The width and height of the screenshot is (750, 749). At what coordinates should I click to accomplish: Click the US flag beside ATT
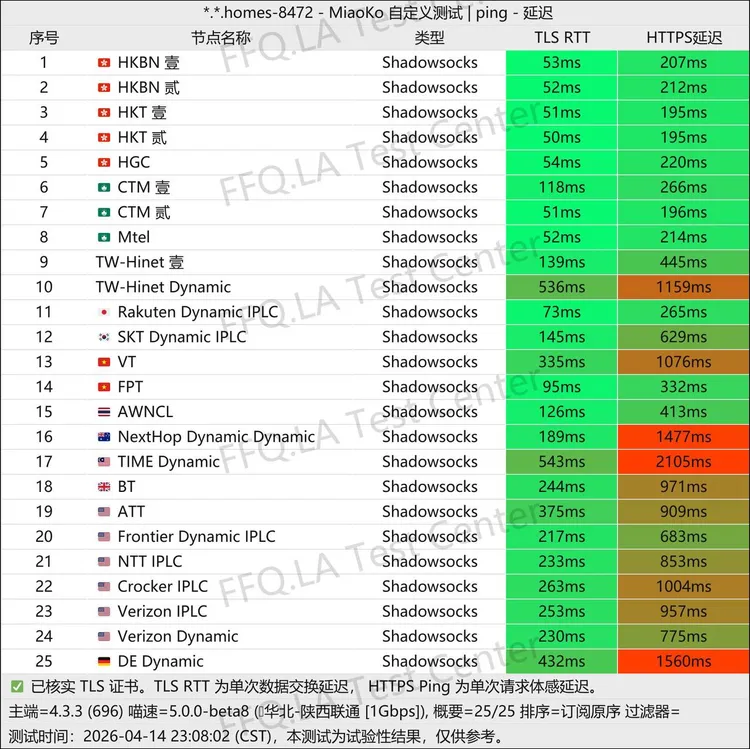click(104, 512)
